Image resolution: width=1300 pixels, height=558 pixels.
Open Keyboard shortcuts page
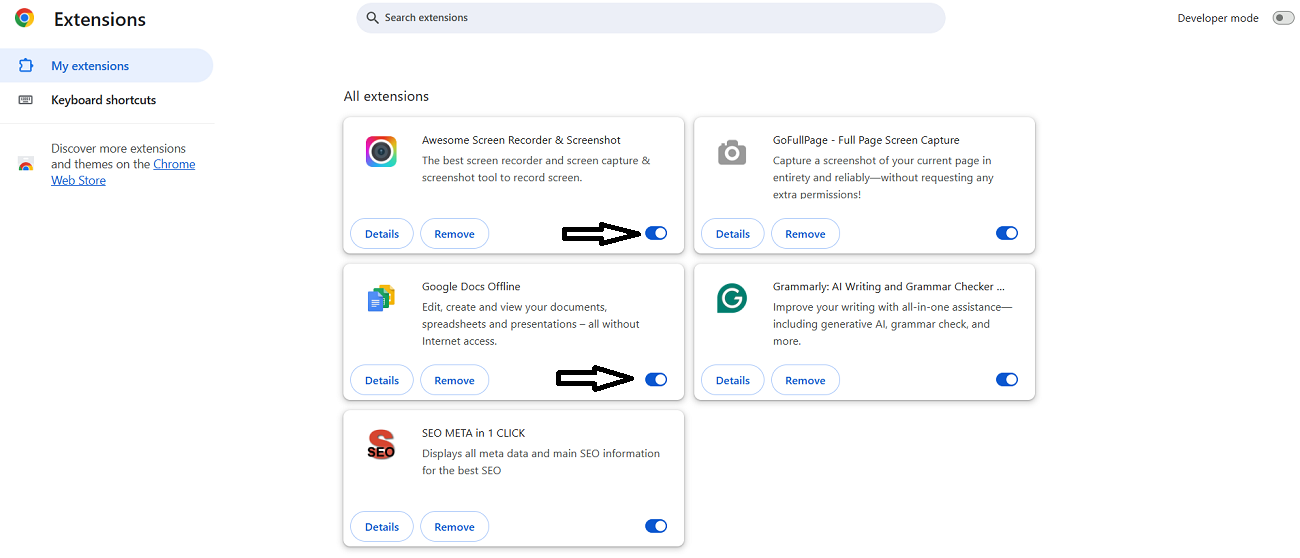click(106, 100)
